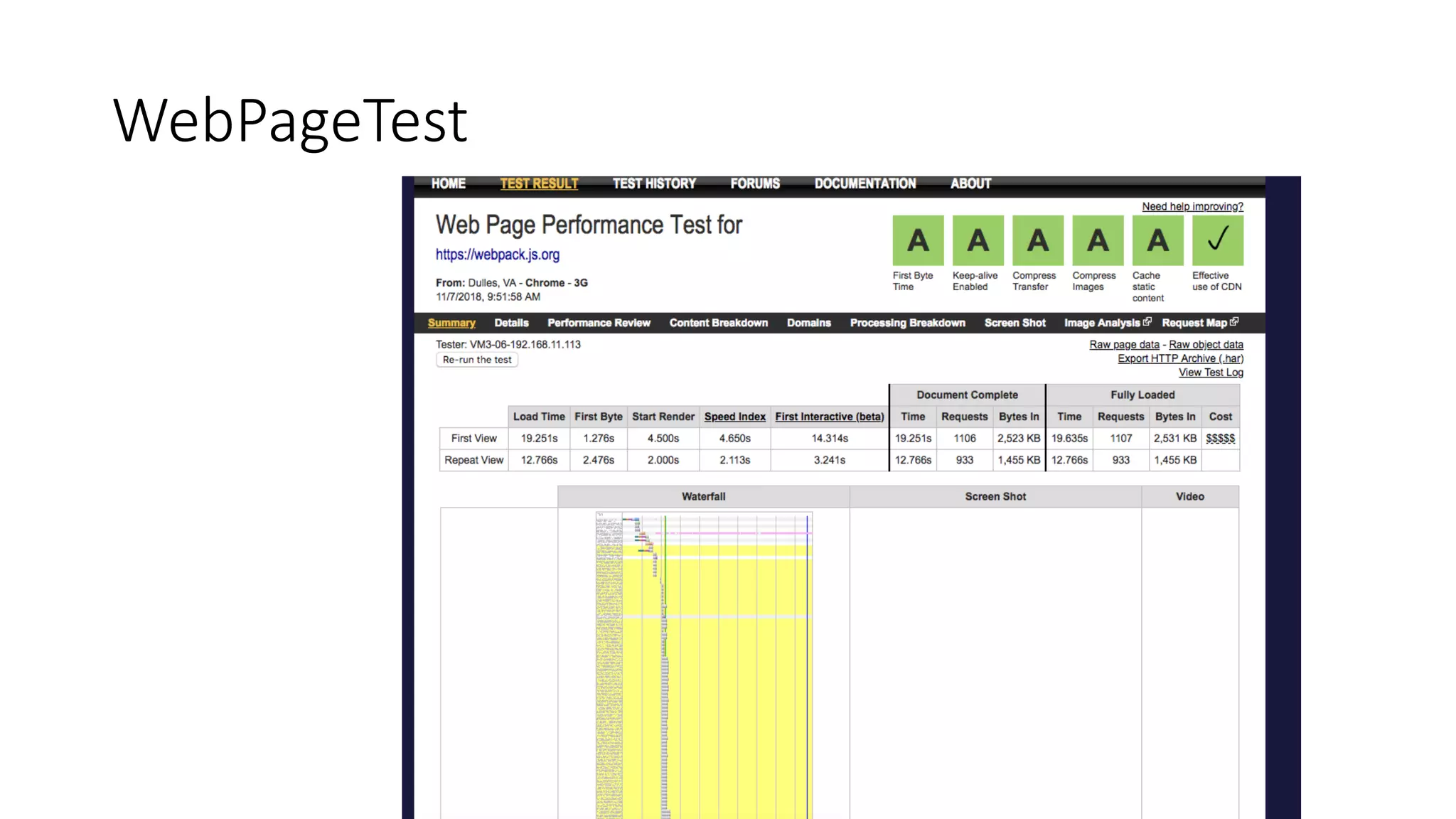Click the 19.251s First View load time
This screenshot has width=1456, height=819.
(539, 439)
